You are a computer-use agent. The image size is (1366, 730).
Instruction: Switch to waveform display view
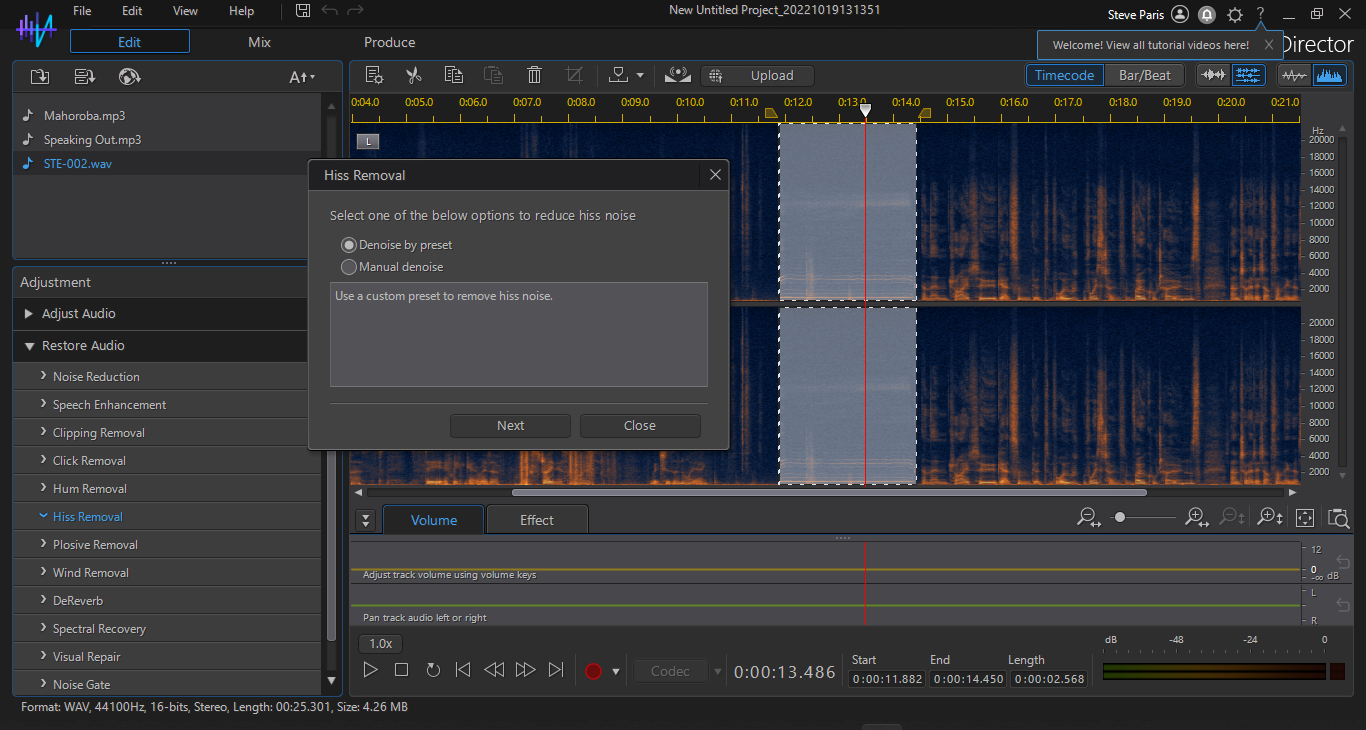[1294, 75]
